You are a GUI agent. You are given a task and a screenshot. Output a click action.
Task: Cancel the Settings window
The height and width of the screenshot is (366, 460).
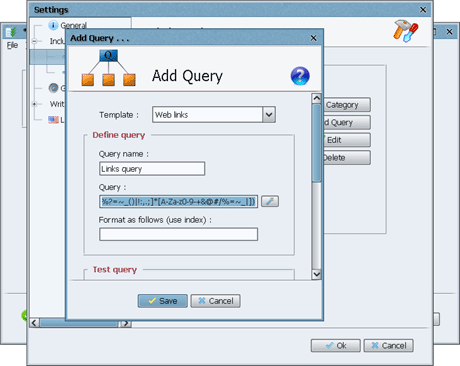(x=389, y=346)
